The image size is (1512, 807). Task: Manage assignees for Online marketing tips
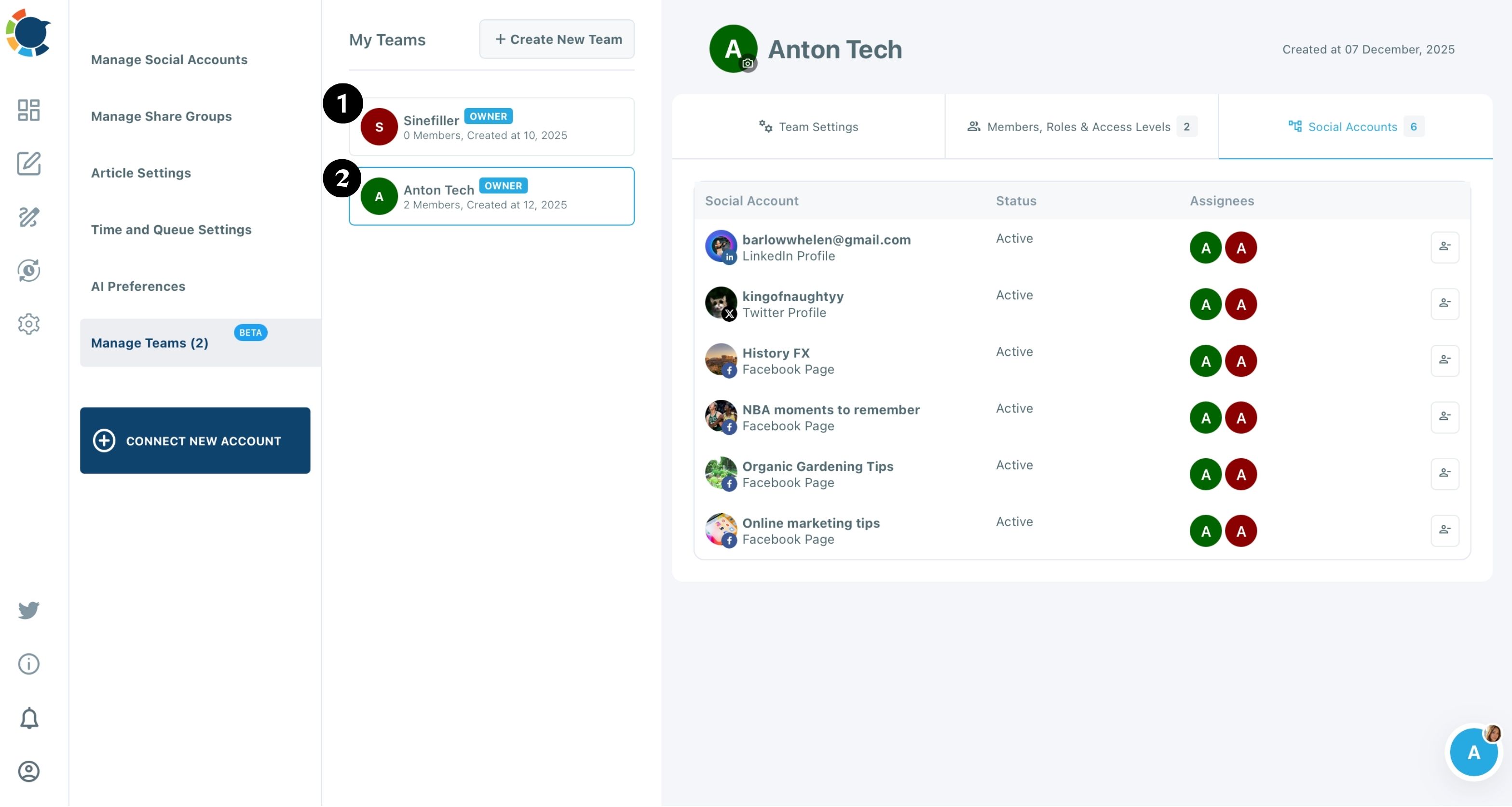1444,531
